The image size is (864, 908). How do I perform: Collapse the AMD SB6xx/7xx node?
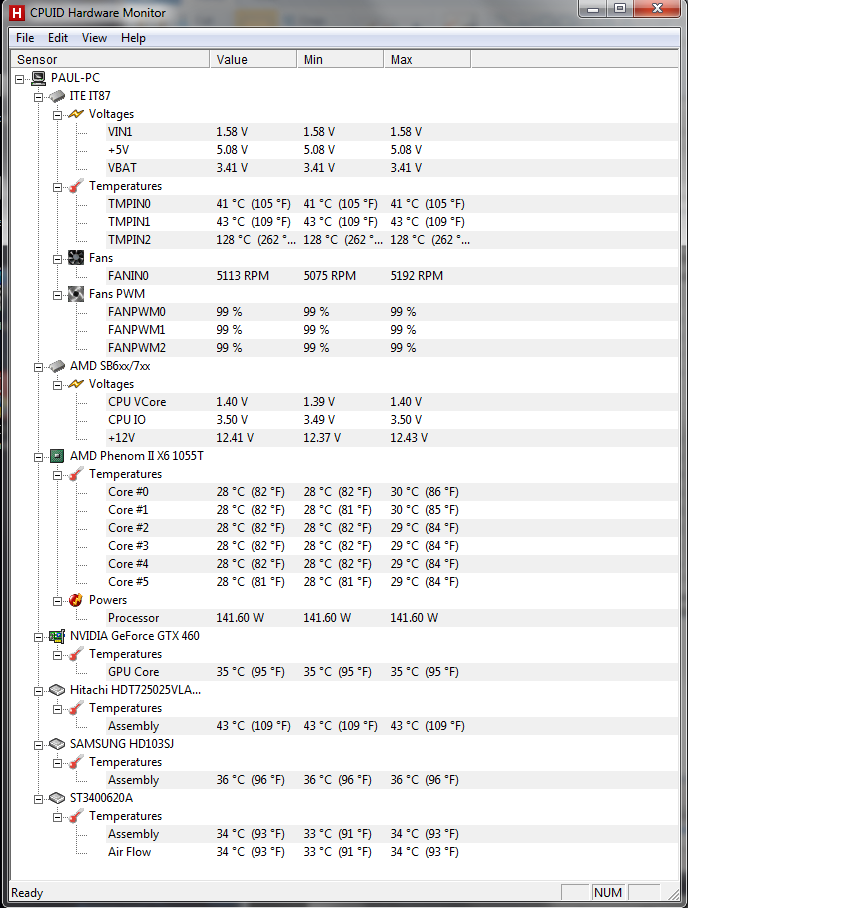(x=38, y=367)
